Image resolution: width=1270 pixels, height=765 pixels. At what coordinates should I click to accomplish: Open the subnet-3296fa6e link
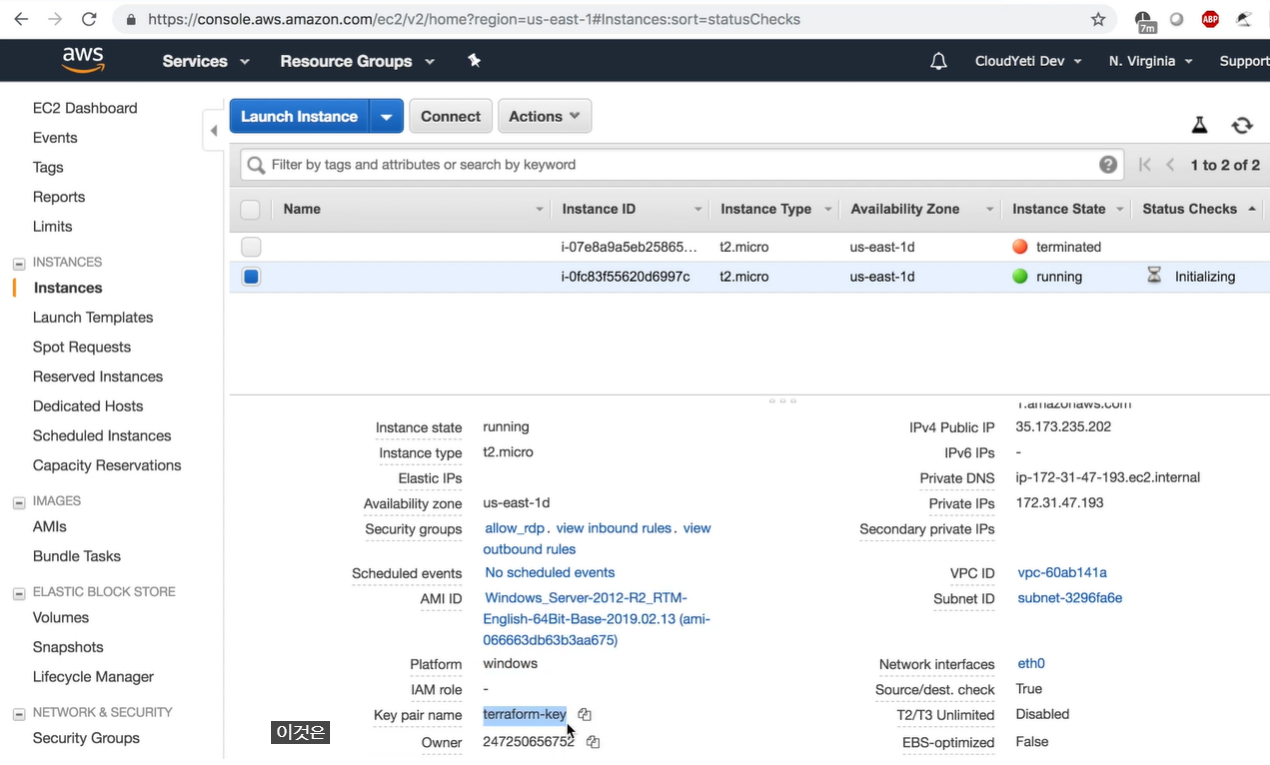[1070, 598]
